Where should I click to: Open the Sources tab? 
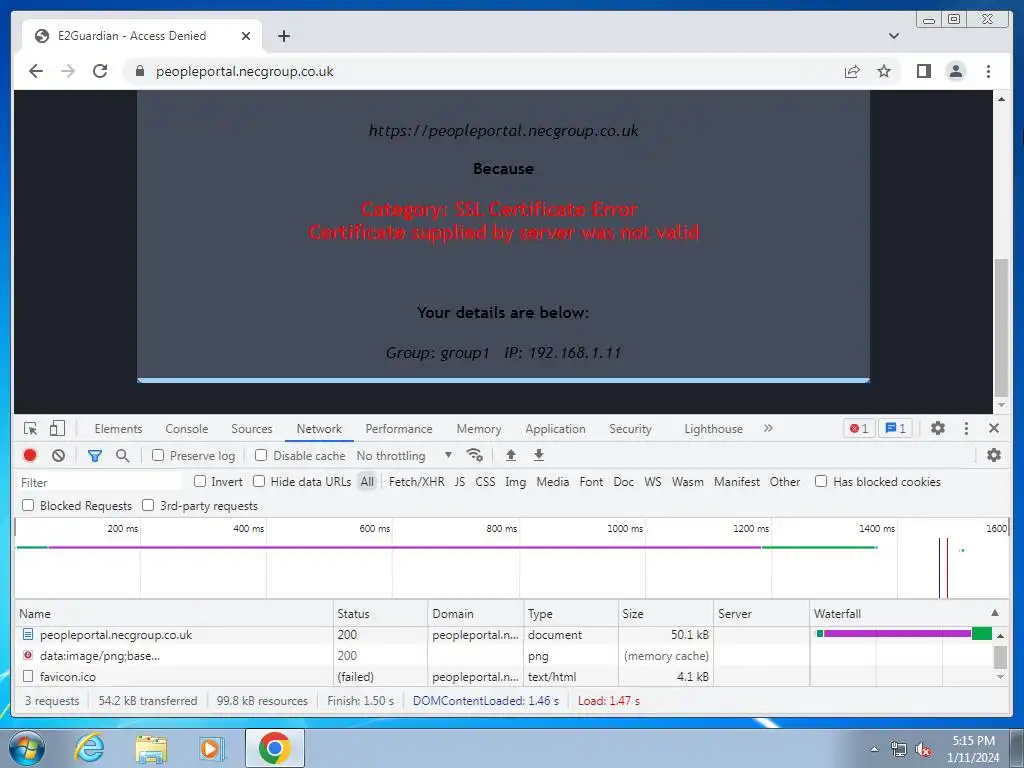tap(251, 428)
